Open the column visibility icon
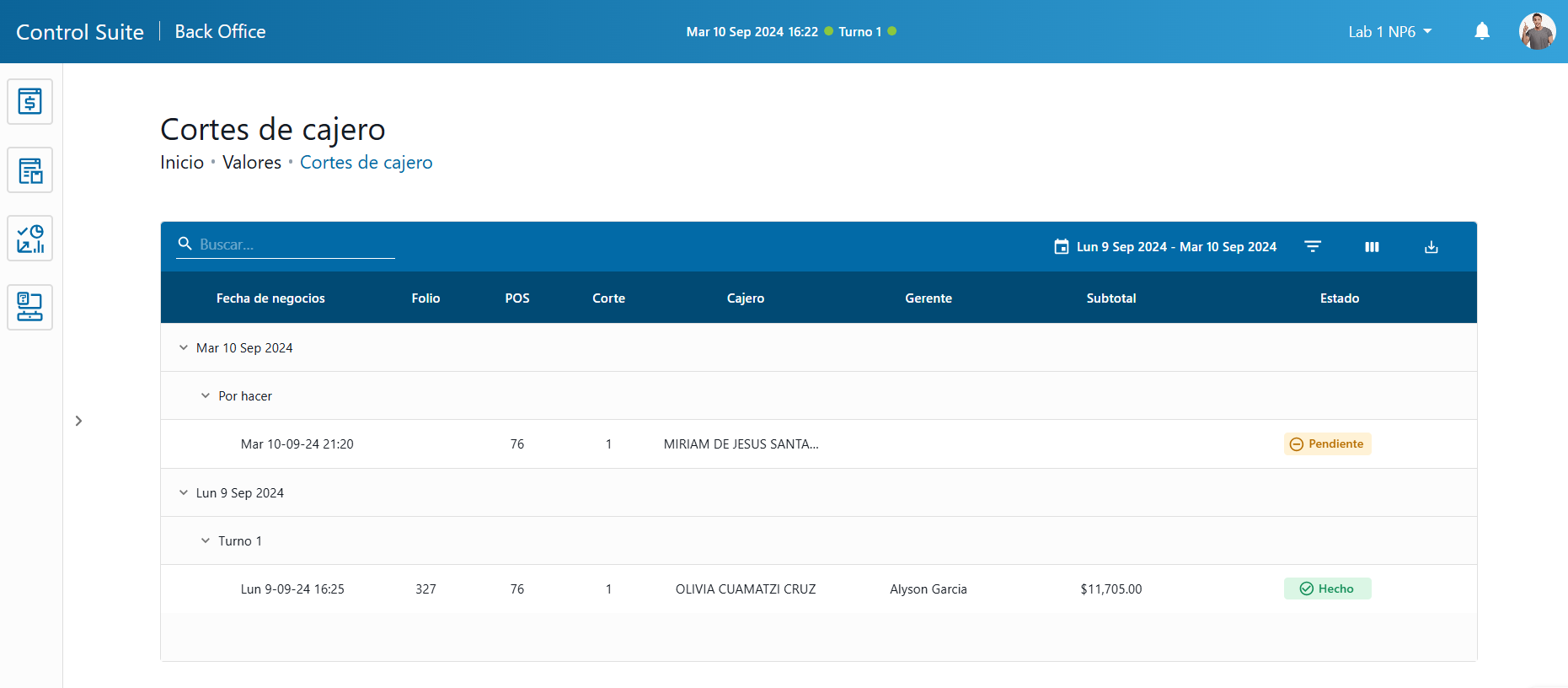This screenshot has width=1568, height=688. (x=1372, y=247)
